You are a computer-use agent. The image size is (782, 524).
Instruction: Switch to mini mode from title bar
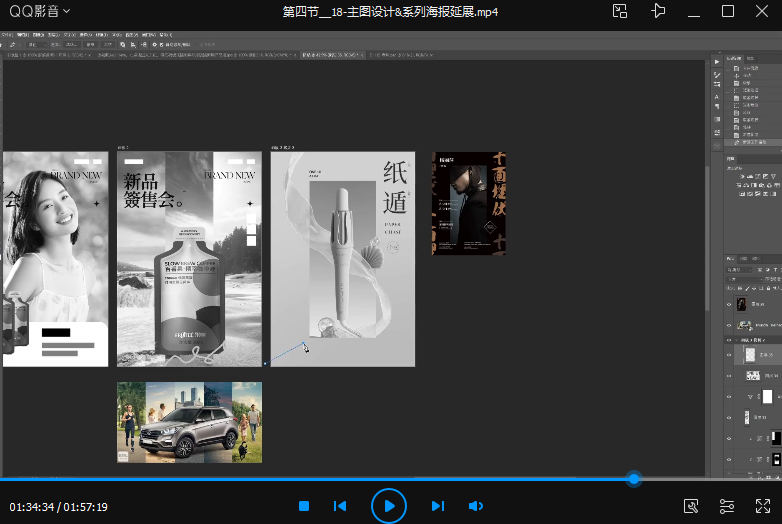[x=620, y=11]
